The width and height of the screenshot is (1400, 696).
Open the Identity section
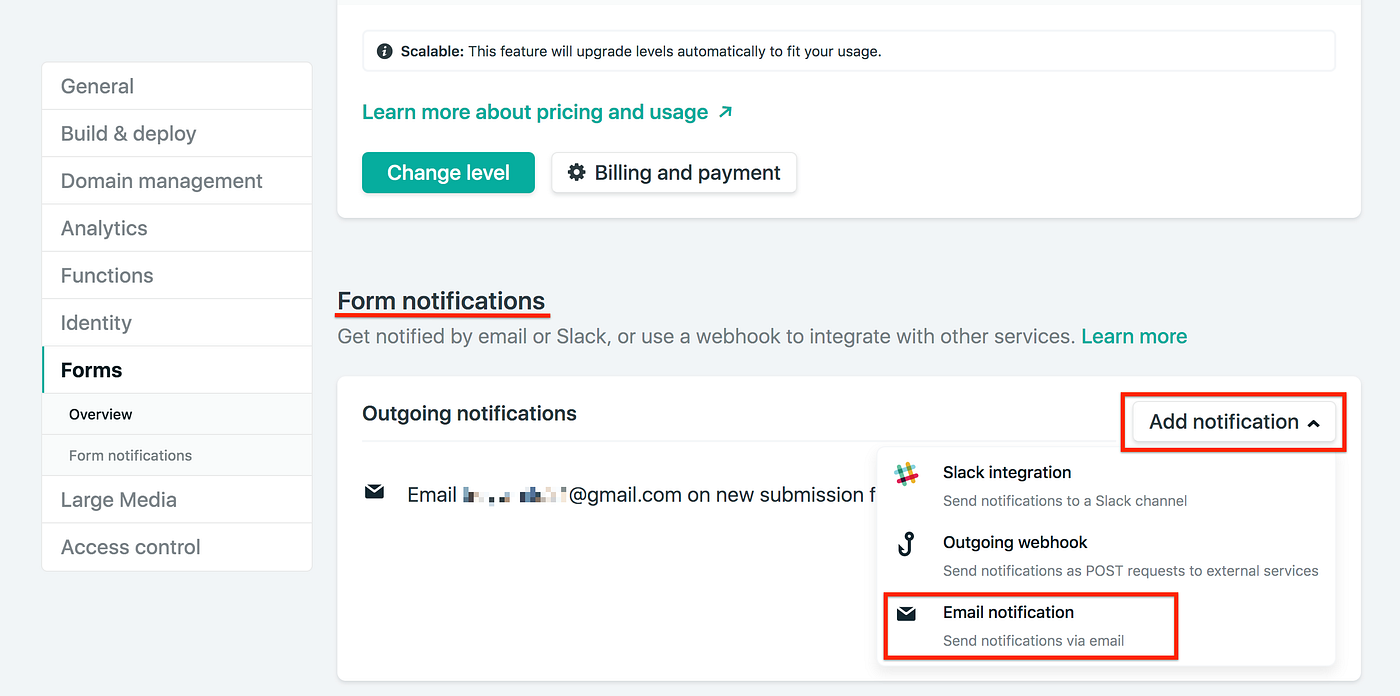[x=96, y=322]
